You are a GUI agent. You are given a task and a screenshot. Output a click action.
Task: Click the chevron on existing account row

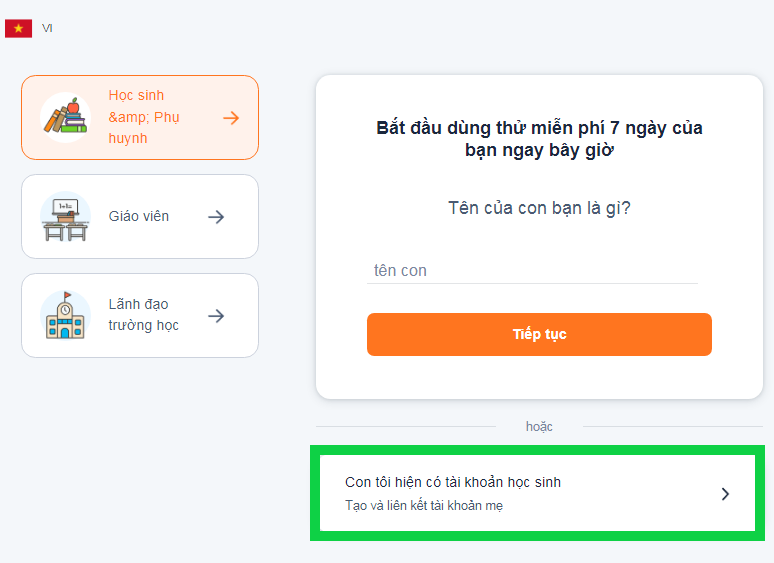coord(726,493)
